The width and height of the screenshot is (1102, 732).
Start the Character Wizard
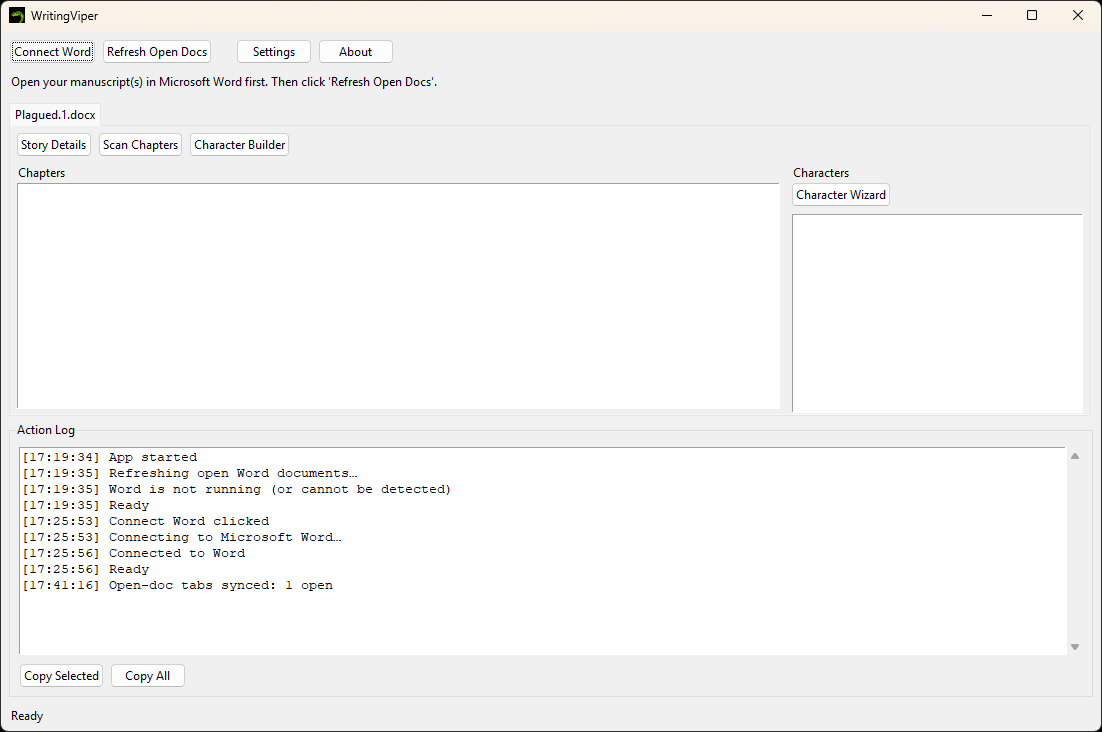[x=840, y=195]
